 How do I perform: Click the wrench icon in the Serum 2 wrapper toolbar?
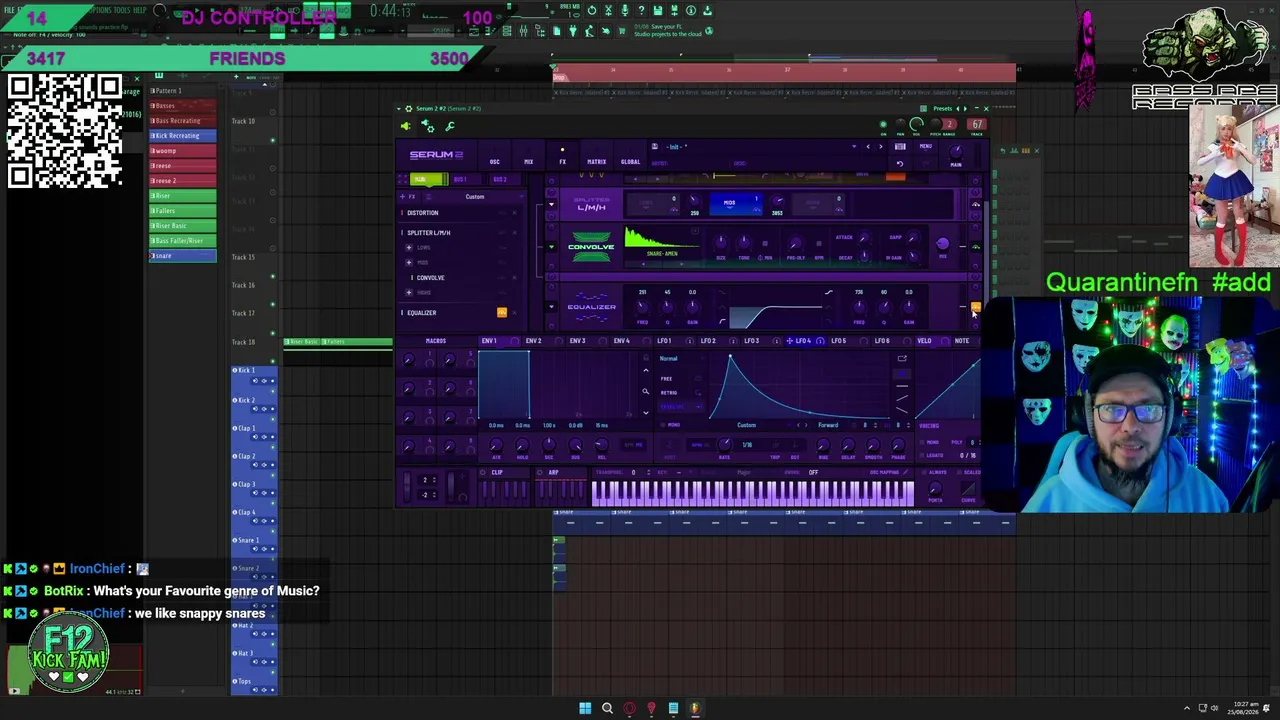450,126
